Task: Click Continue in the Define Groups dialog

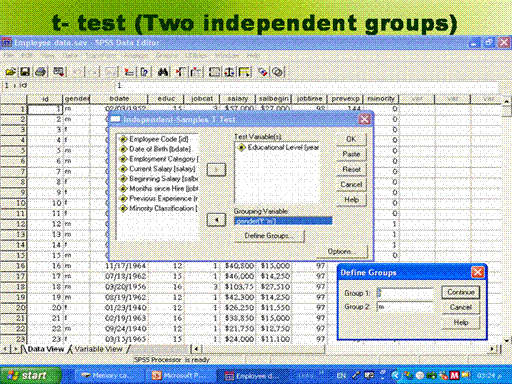Action: (461, 292)
